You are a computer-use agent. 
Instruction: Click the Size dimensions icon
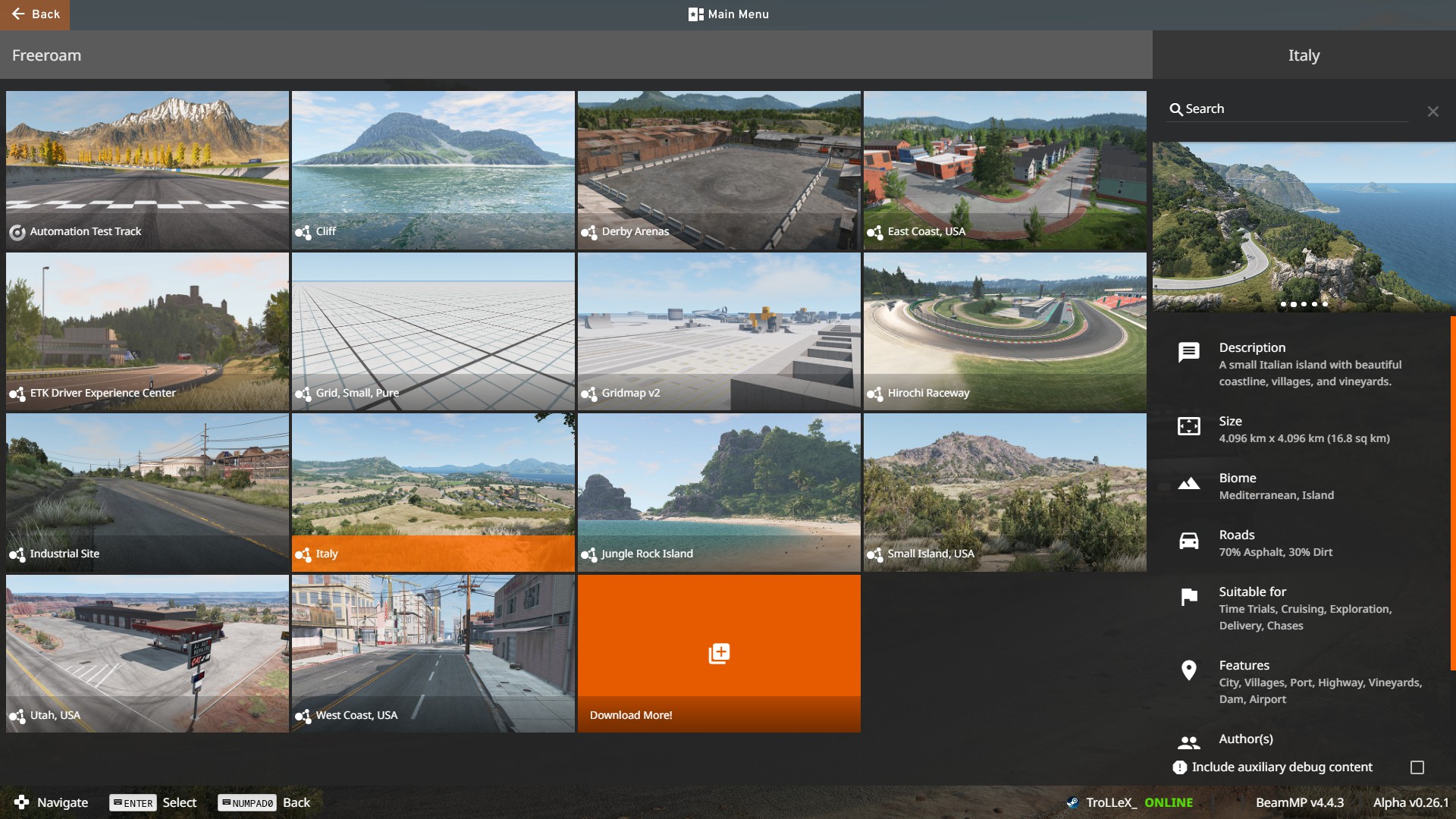click(x=1188, y=426)
